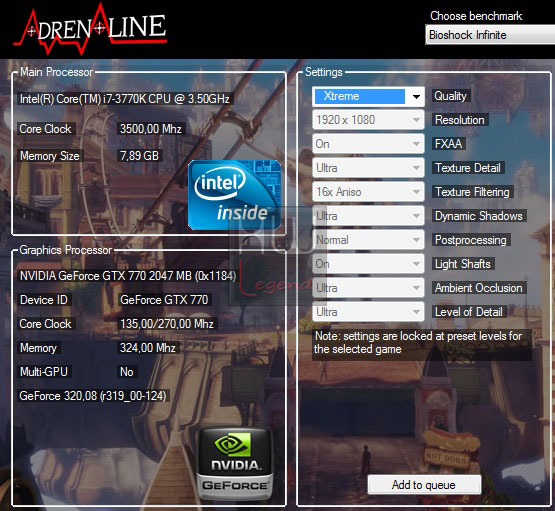This screenshot has width=555, height=511.
Task: Click the GeForce 320,08 driver version text
Action: point(93,396)
